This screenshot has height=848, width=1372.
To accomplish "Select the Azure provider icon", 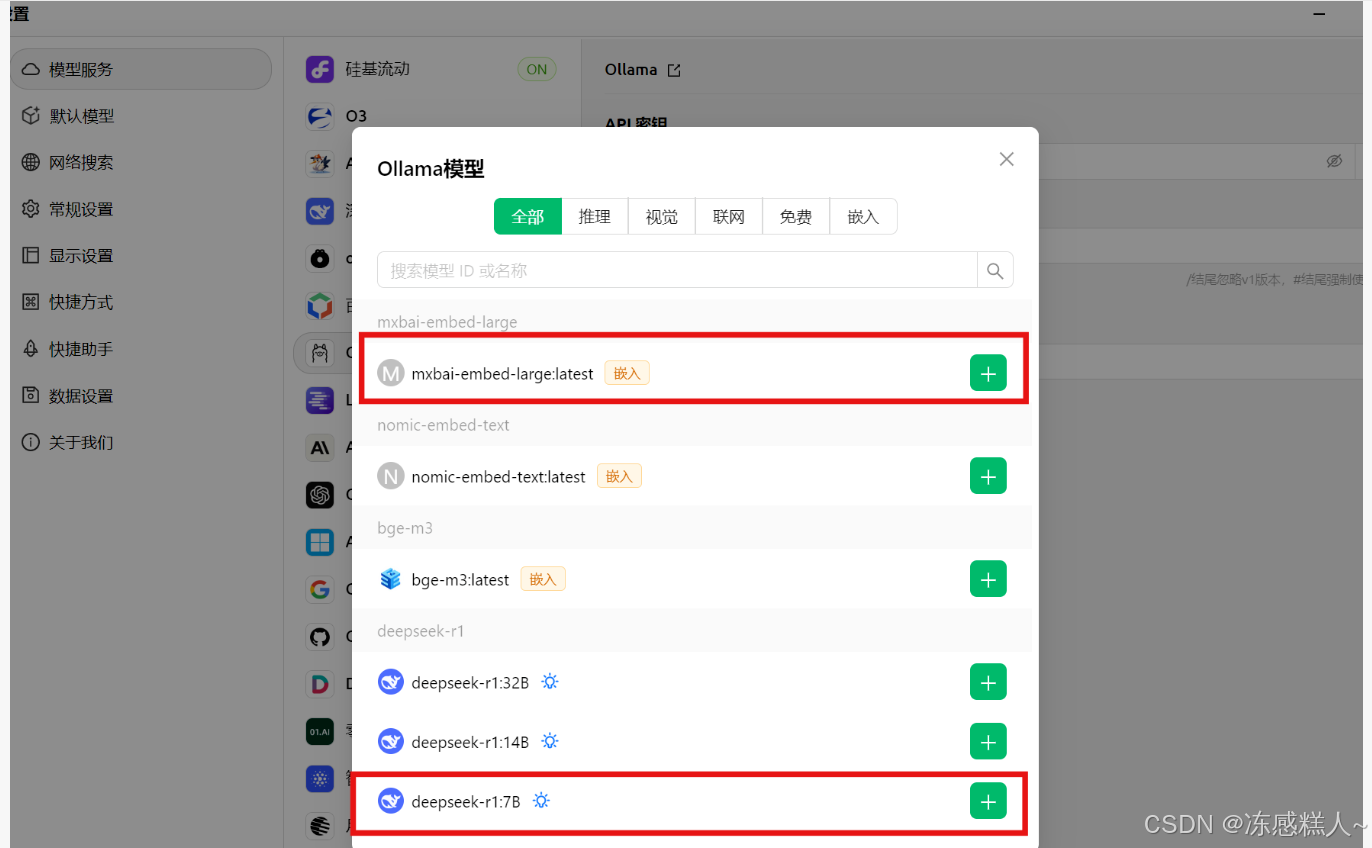I will 319,543.
